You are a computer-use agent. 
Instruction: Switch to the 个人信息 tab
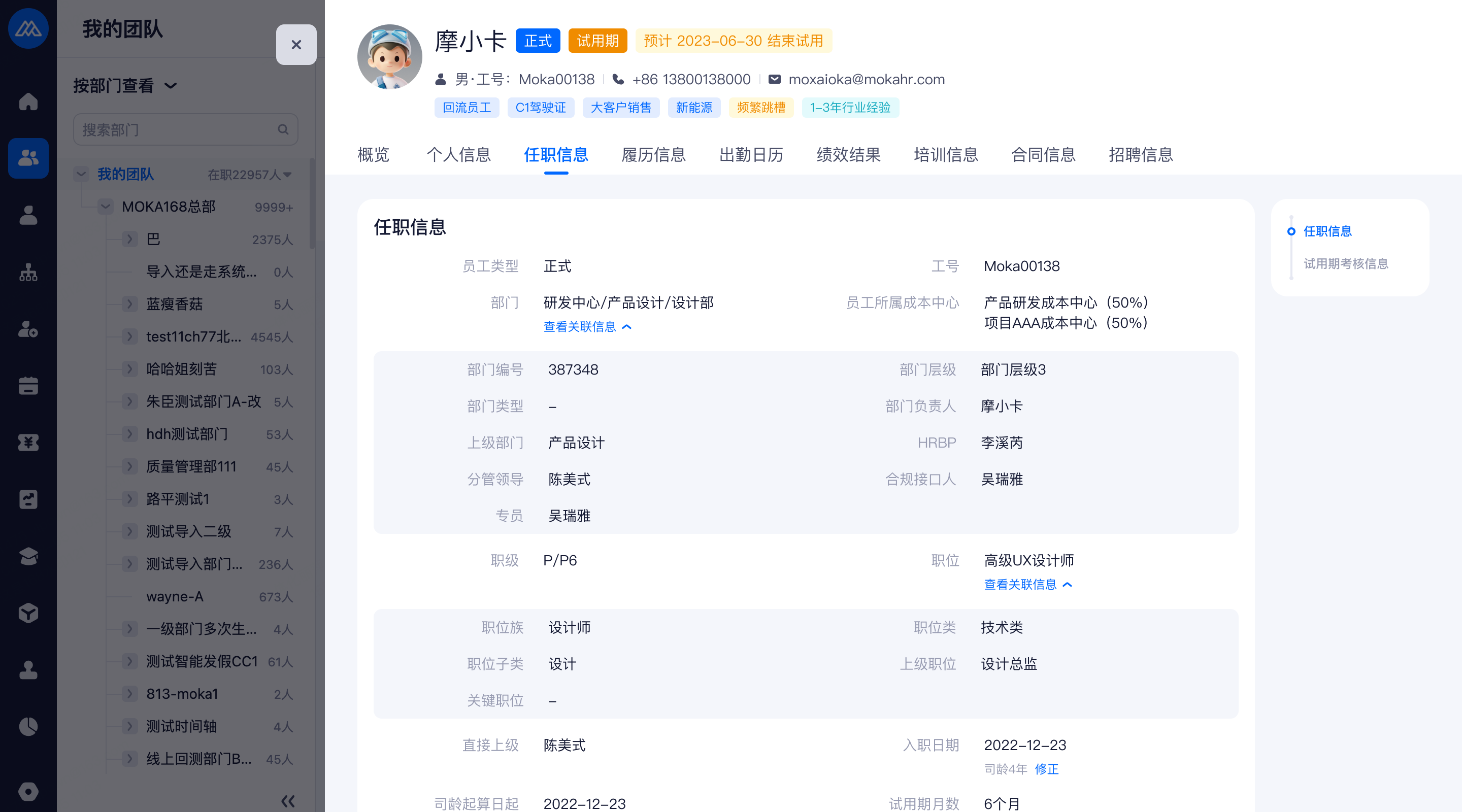pos(458,154)
